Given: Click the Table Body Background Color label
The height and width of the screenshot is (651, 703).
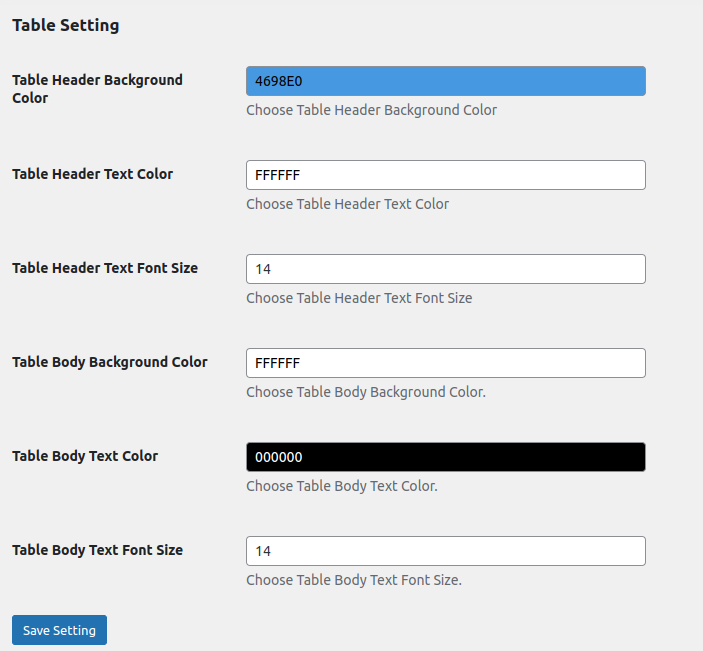Looking at the screenshot, I should (x=110, y=362).
